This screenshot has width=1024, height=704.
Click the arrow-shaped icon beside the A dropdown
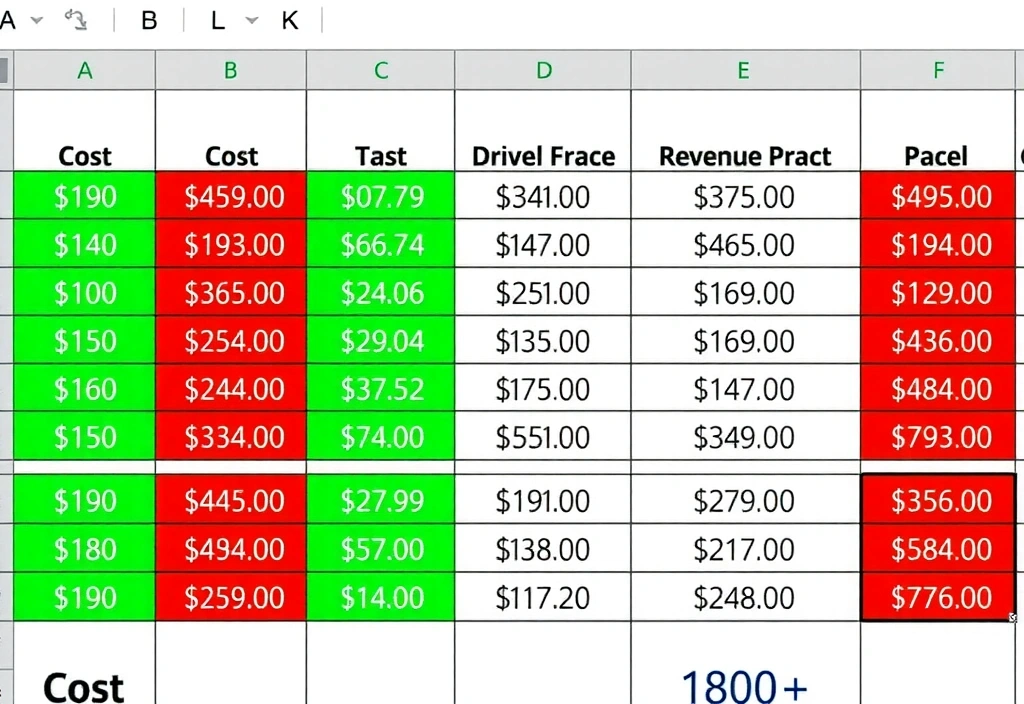(76, 20)
